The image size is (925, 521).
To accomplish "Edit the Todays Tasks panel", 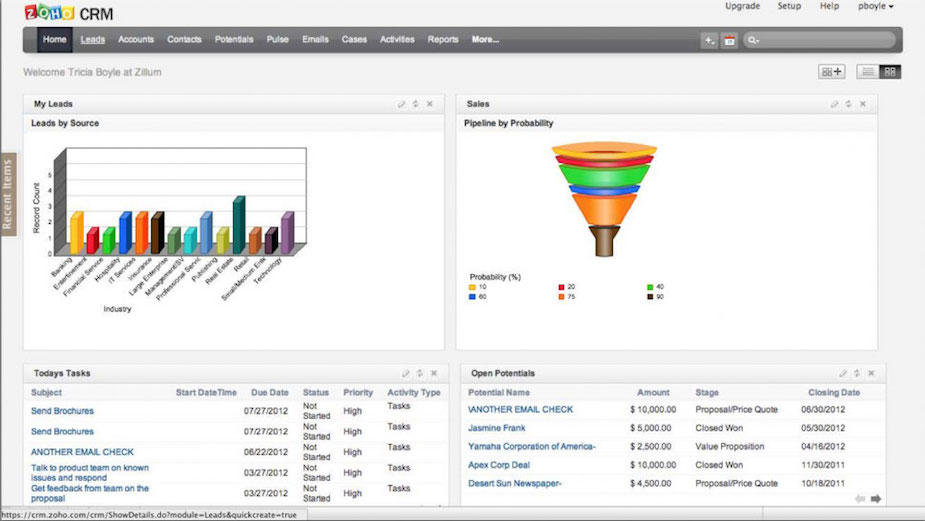I will (x=406, y=373).
